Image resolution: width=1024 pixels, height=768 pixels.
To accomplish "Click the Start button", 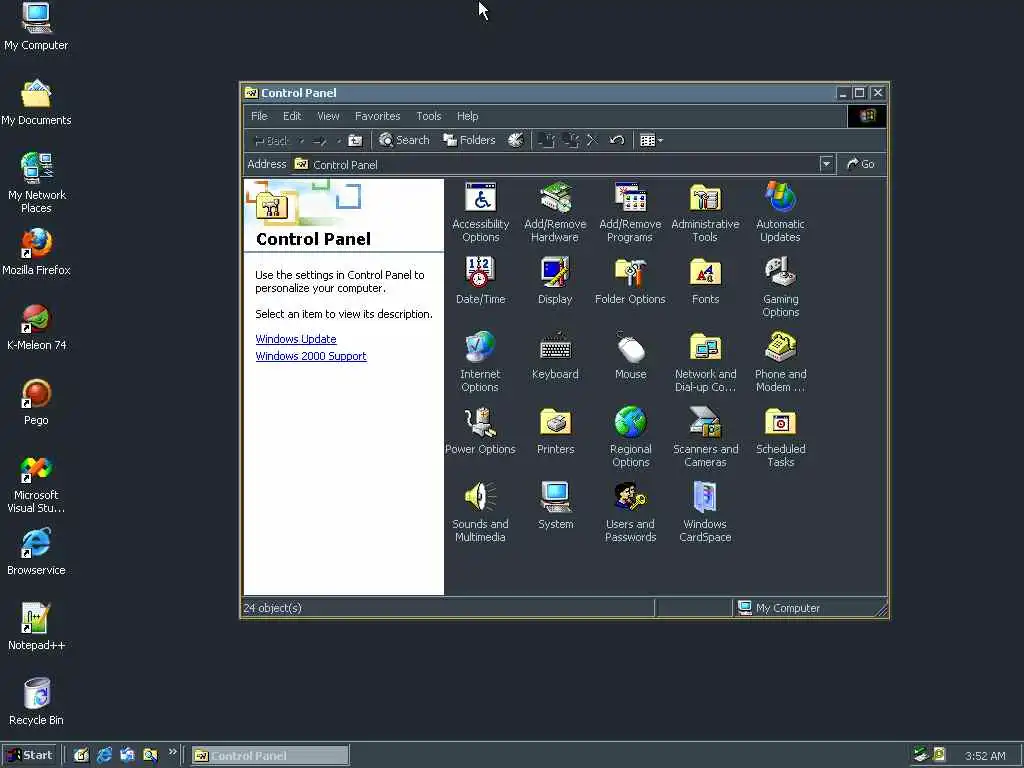I will pyautogui.click(x=29, y=756).
